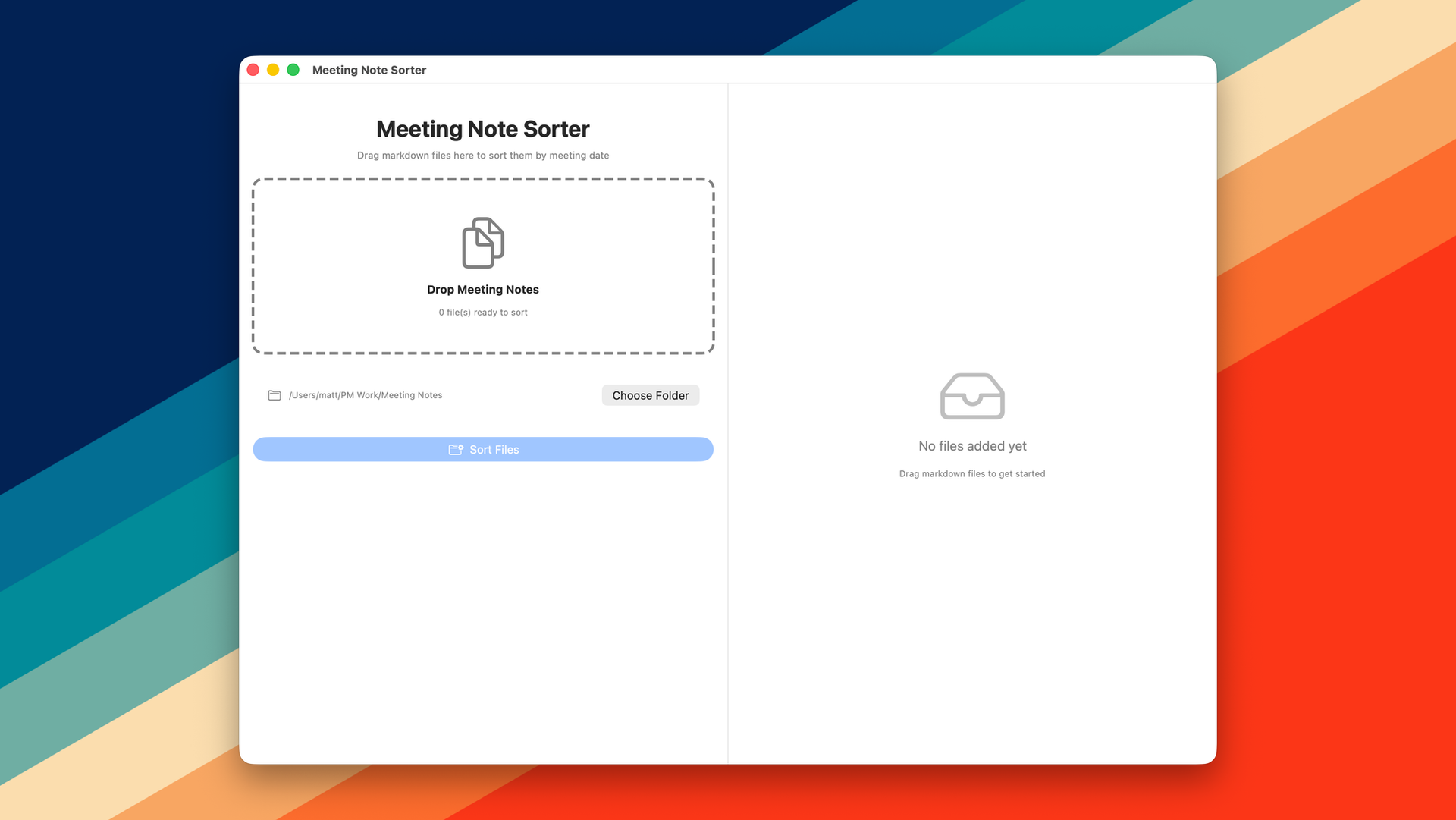Select the /Users/matt/PM Work/Meeting Notes path

[366, 395]
